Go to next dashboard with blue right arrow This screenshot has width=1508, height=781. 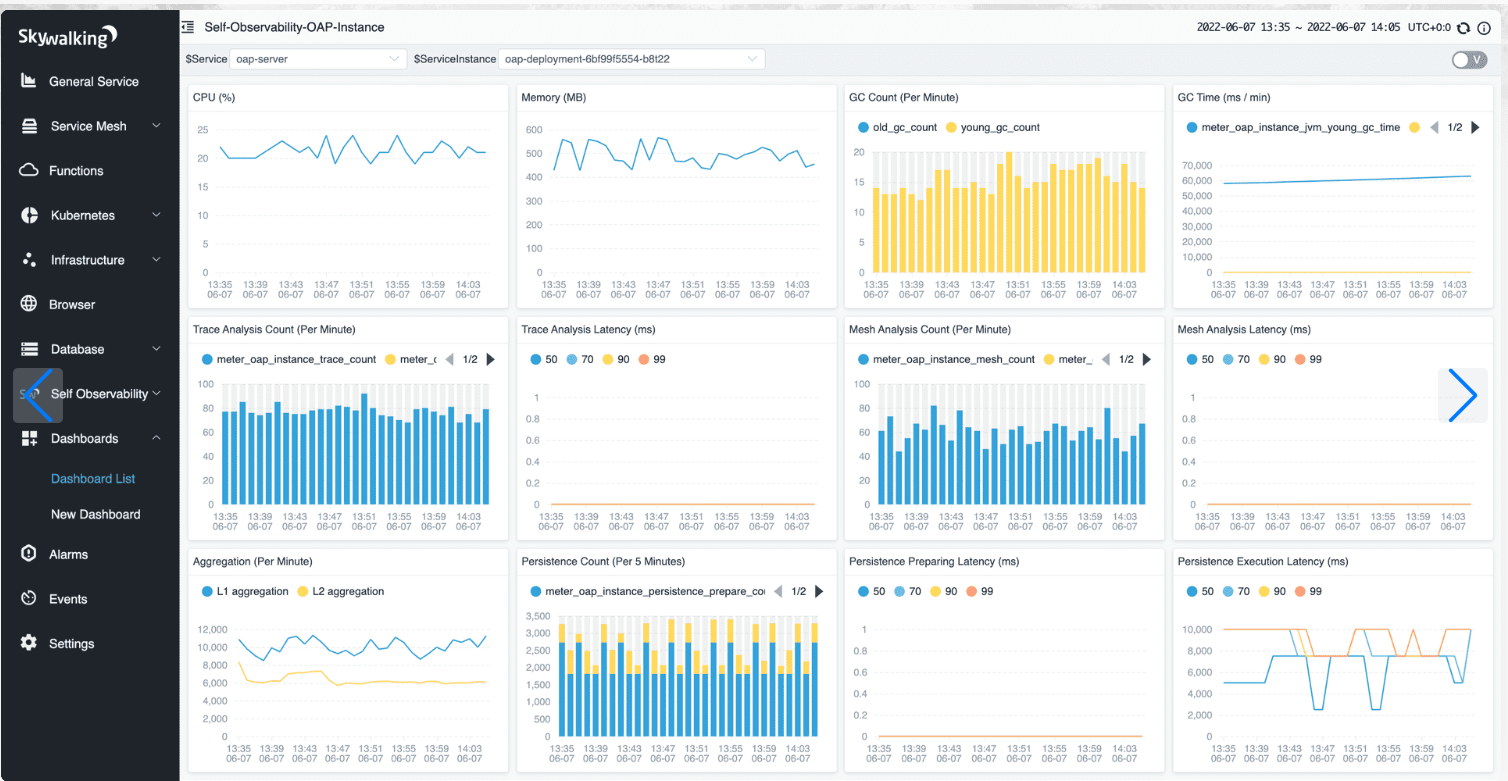pyautogui.click(x=1462, y=395)
